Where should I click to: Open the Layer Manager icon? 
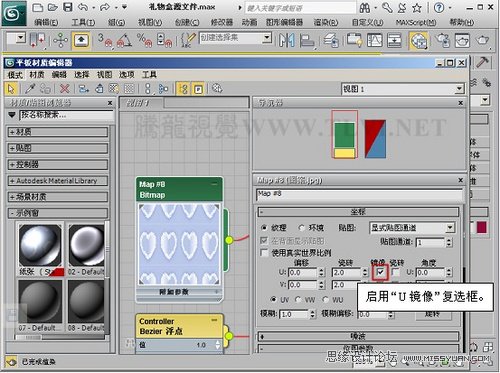click(x=331, y=40)
